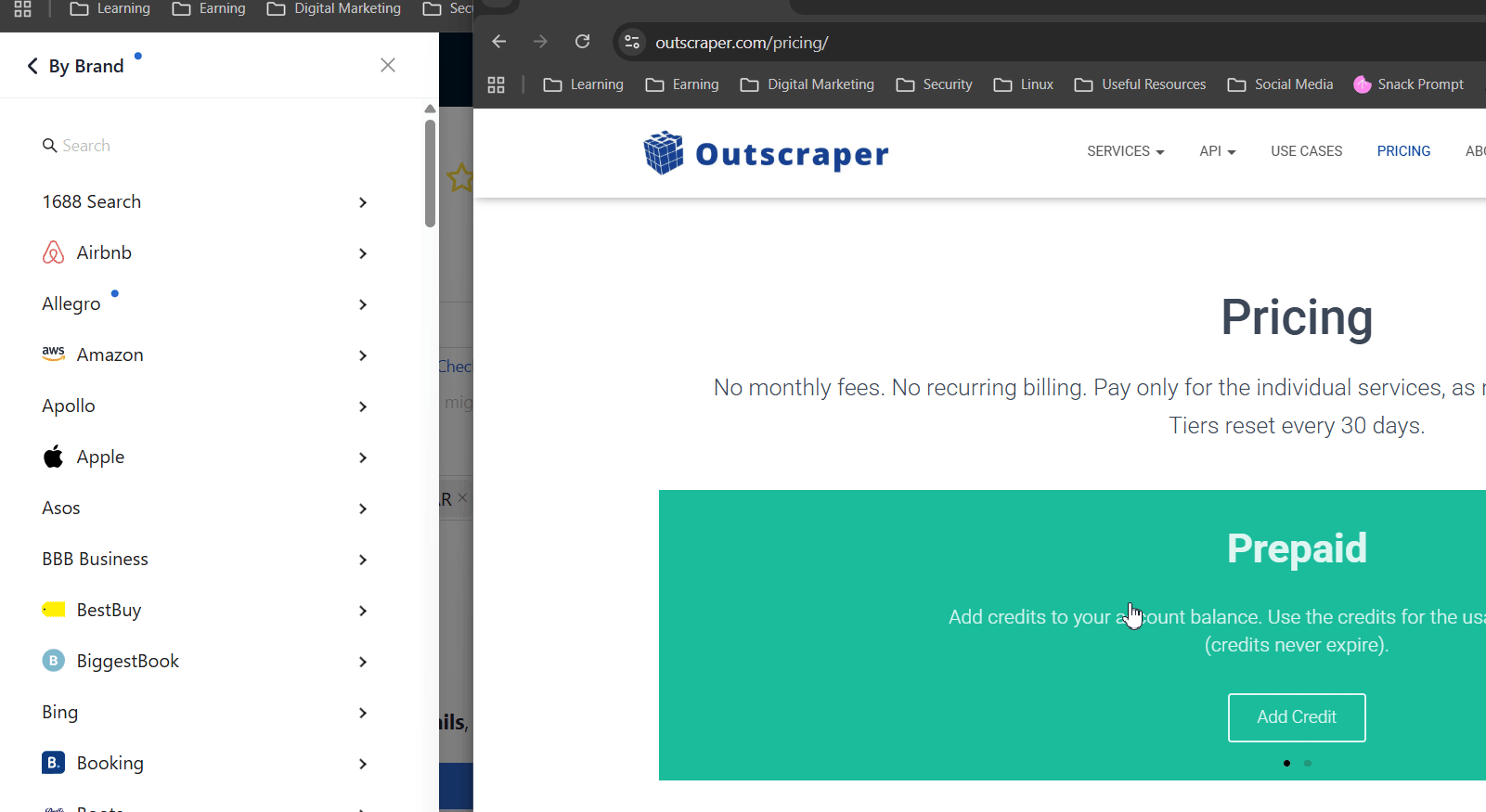Screen dimensions: 1486x812
Task: Focus the brand Search field
Action: [x=204, y=146]
